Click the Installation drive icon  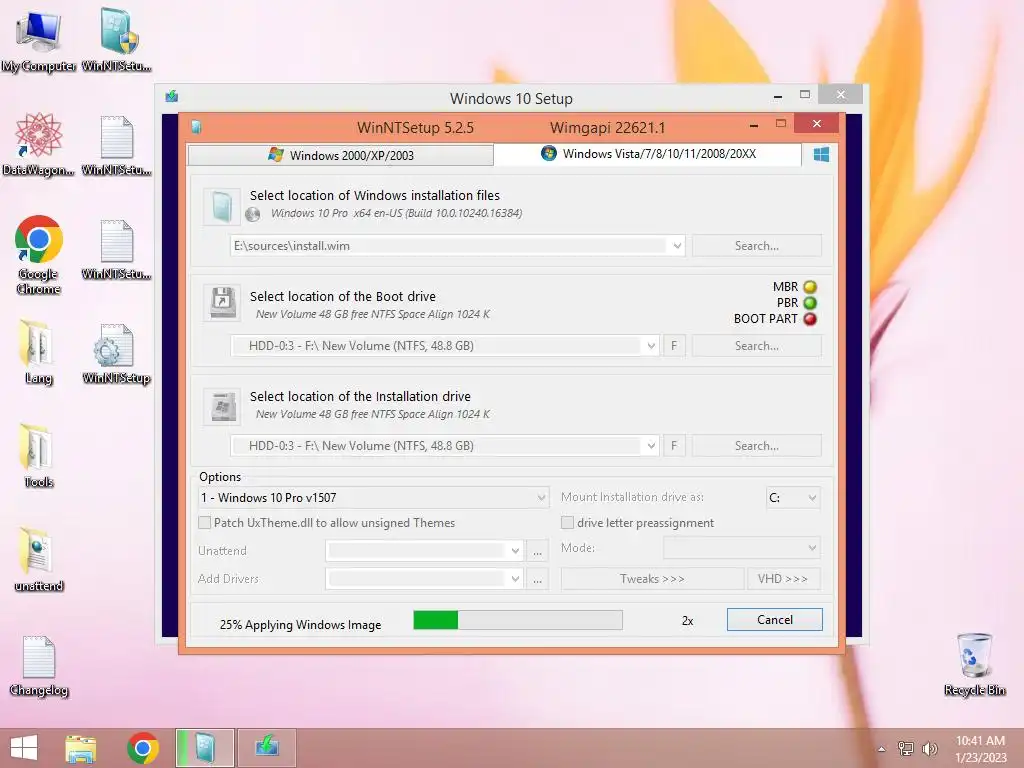(x=222, y=406)
